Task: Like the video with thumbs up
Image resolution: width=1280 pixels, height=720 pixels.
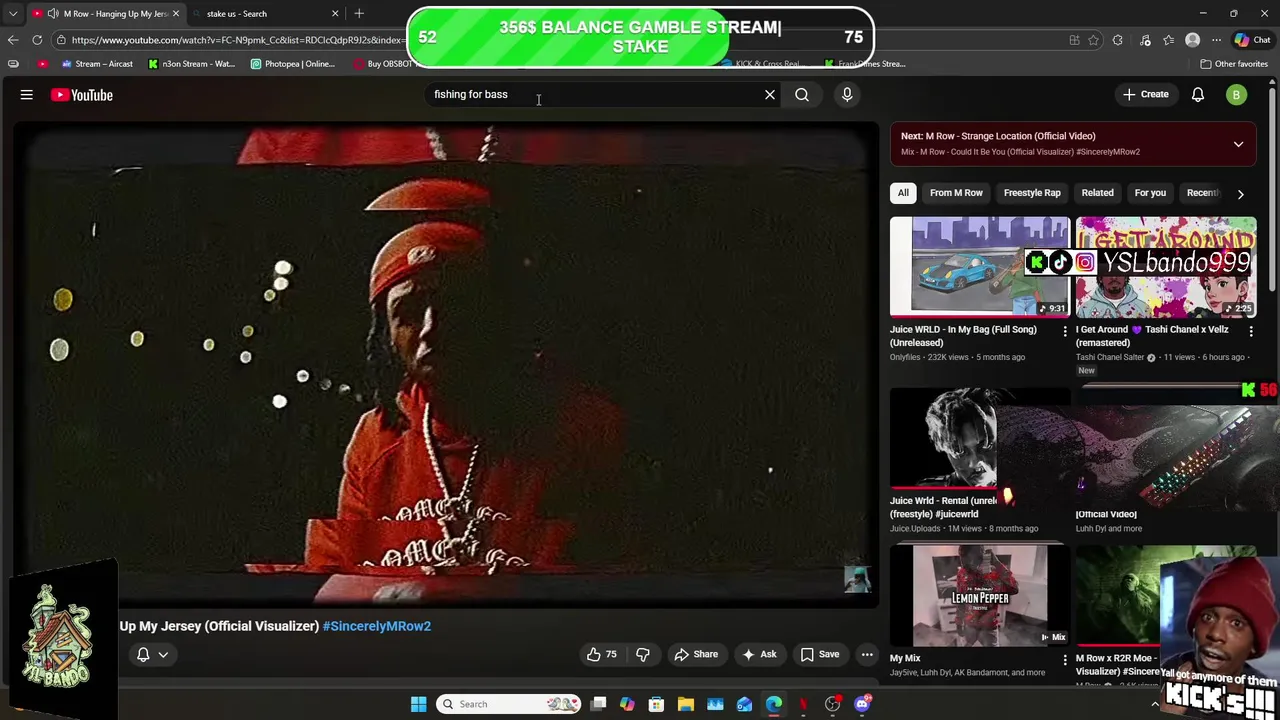Action: tap(601, 654)
